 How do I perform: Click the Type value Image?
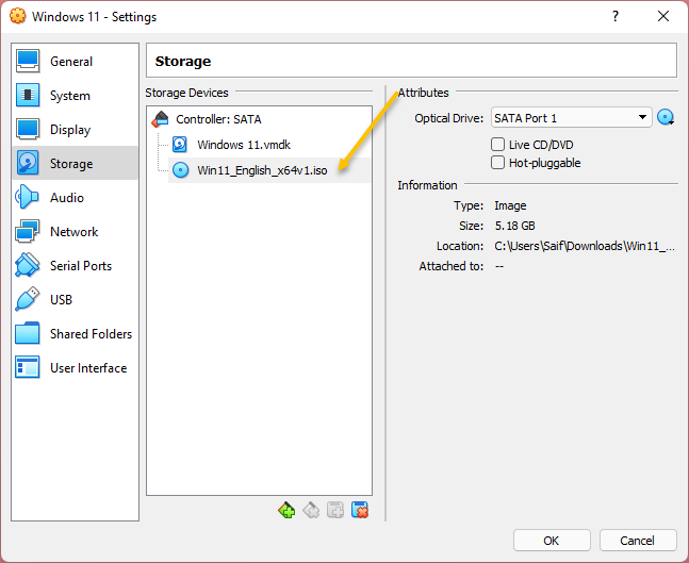pos(510,206)
